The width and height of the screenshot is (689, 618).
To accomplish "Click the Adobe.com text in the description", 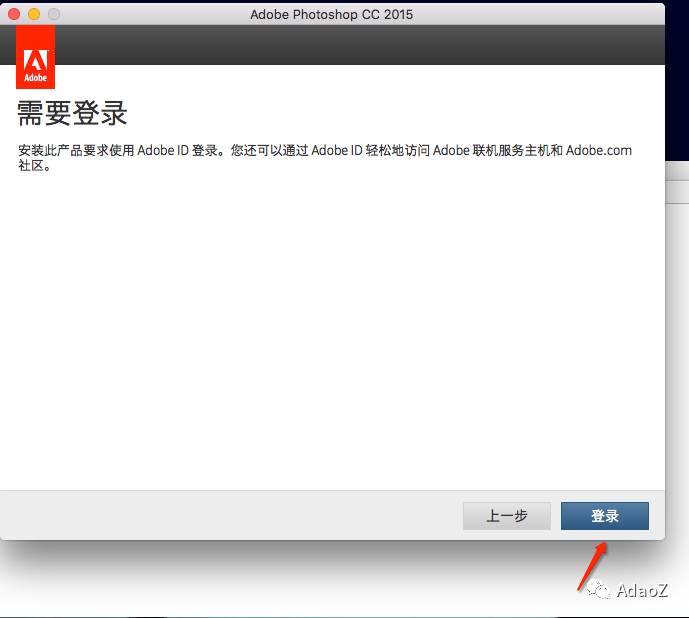I will pyautogui.click(x=598, y=151).
